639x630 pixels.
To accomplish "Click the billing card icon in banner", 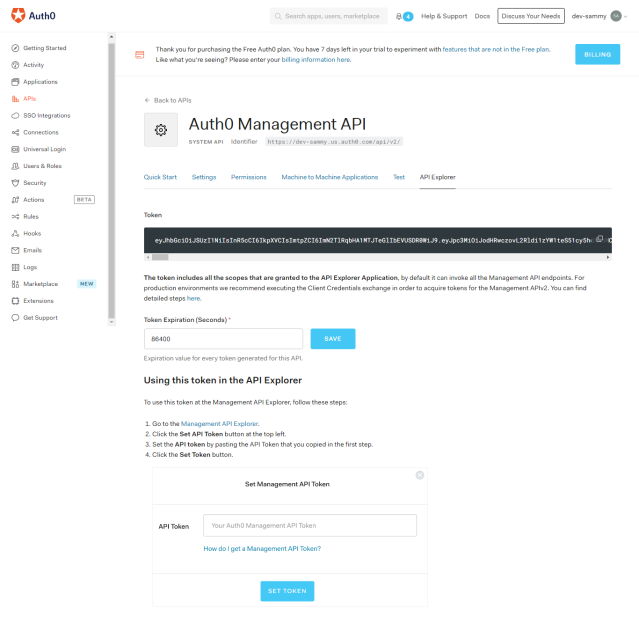I will [x=139, y=55].
